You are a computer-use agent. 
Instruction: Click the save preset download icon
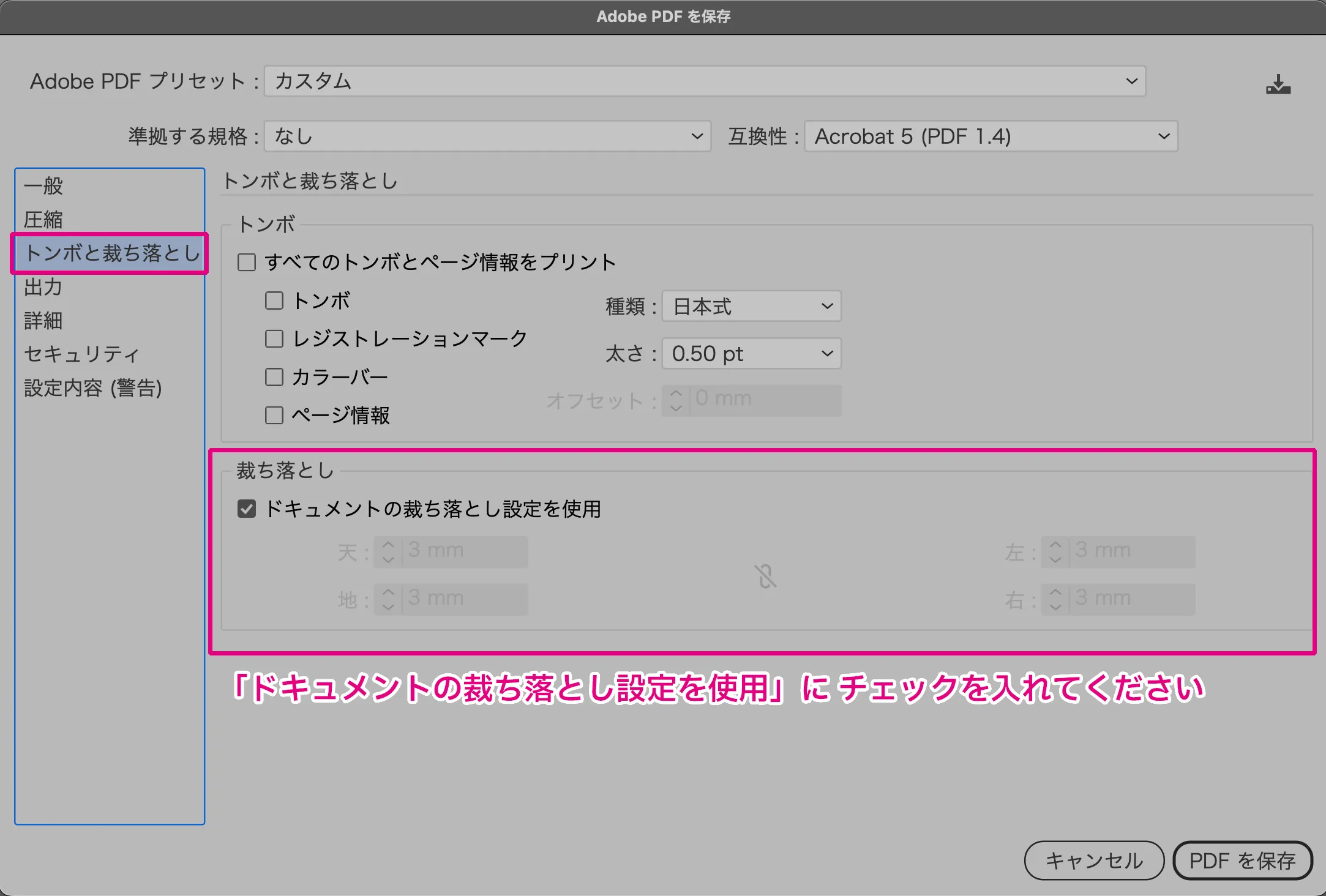coord(1278,84)
